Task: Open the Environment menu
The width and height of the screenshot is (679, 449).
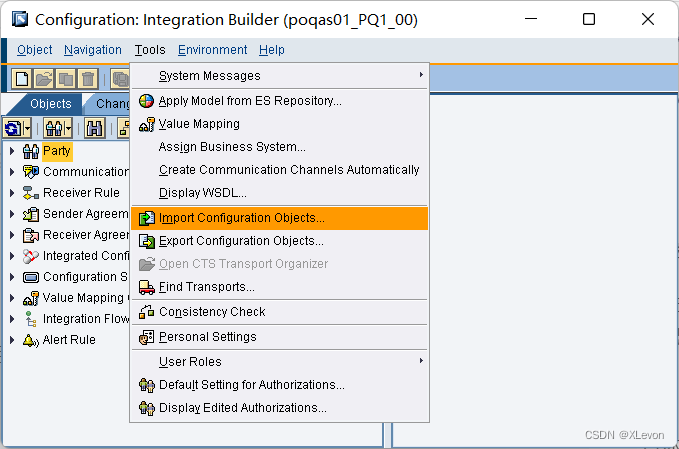Action: tap(212, 50)
